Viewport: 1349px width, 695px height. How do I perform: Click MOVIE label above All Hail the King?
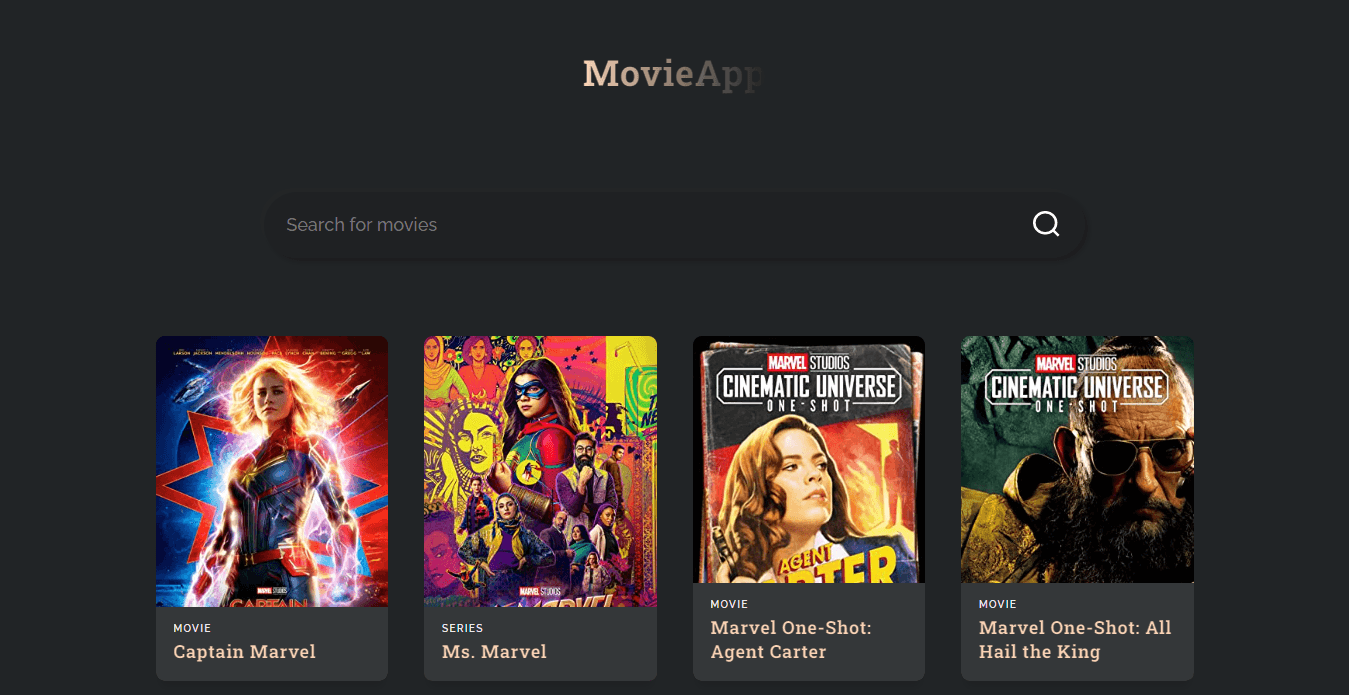997,604
